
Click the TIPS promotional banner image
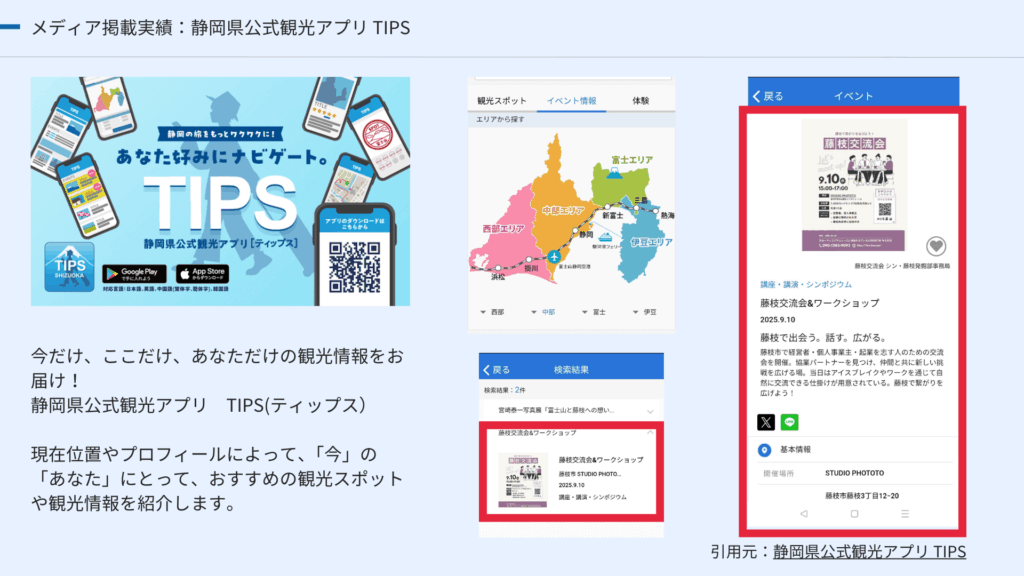(x=220, y=191)
